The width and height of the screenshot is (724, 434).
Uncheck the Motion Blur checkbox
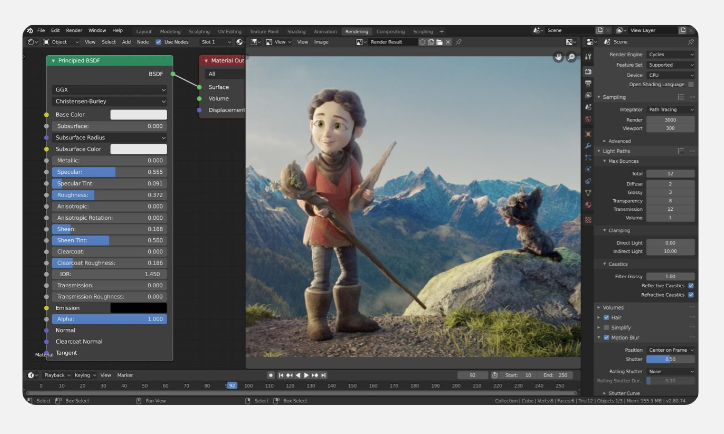[606, 338]
